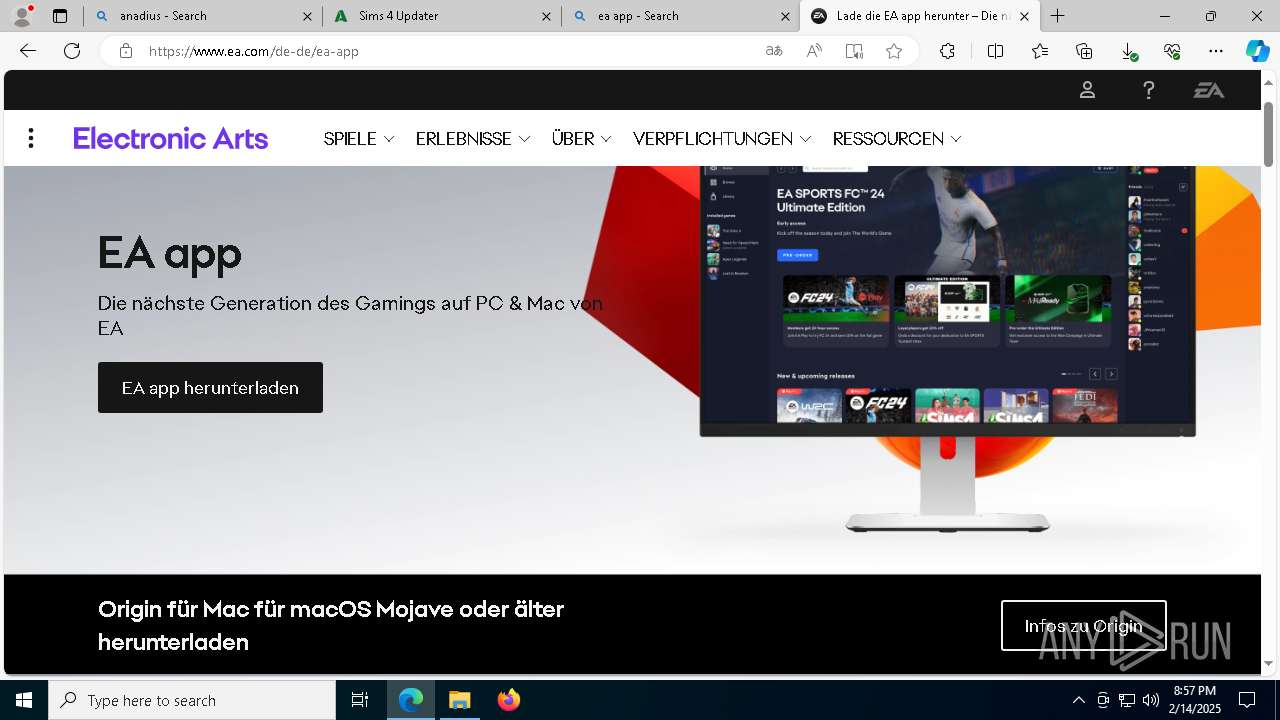
Task: Open Browser essentials heart icon
Action: click(x=1172, y=51)
